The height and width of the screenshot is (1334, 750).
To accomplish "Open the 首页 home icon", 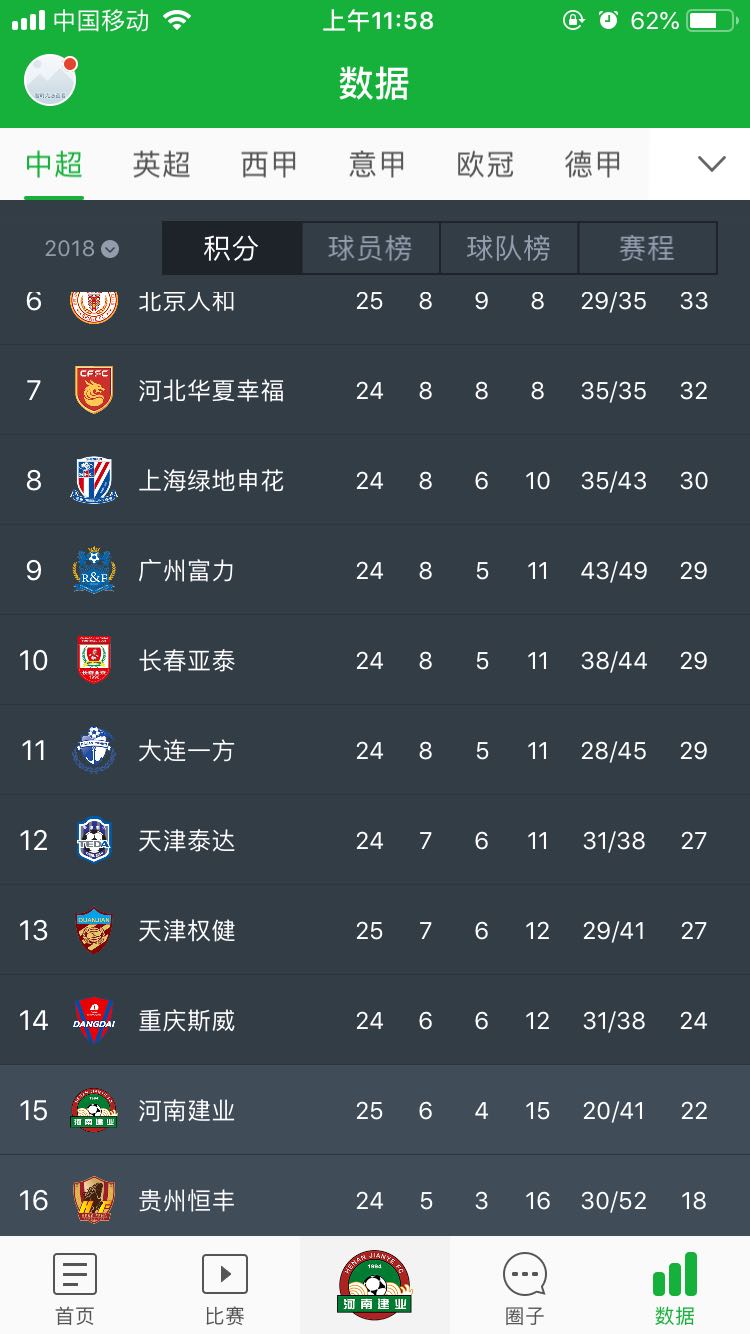I will [x=75, y=1274].
